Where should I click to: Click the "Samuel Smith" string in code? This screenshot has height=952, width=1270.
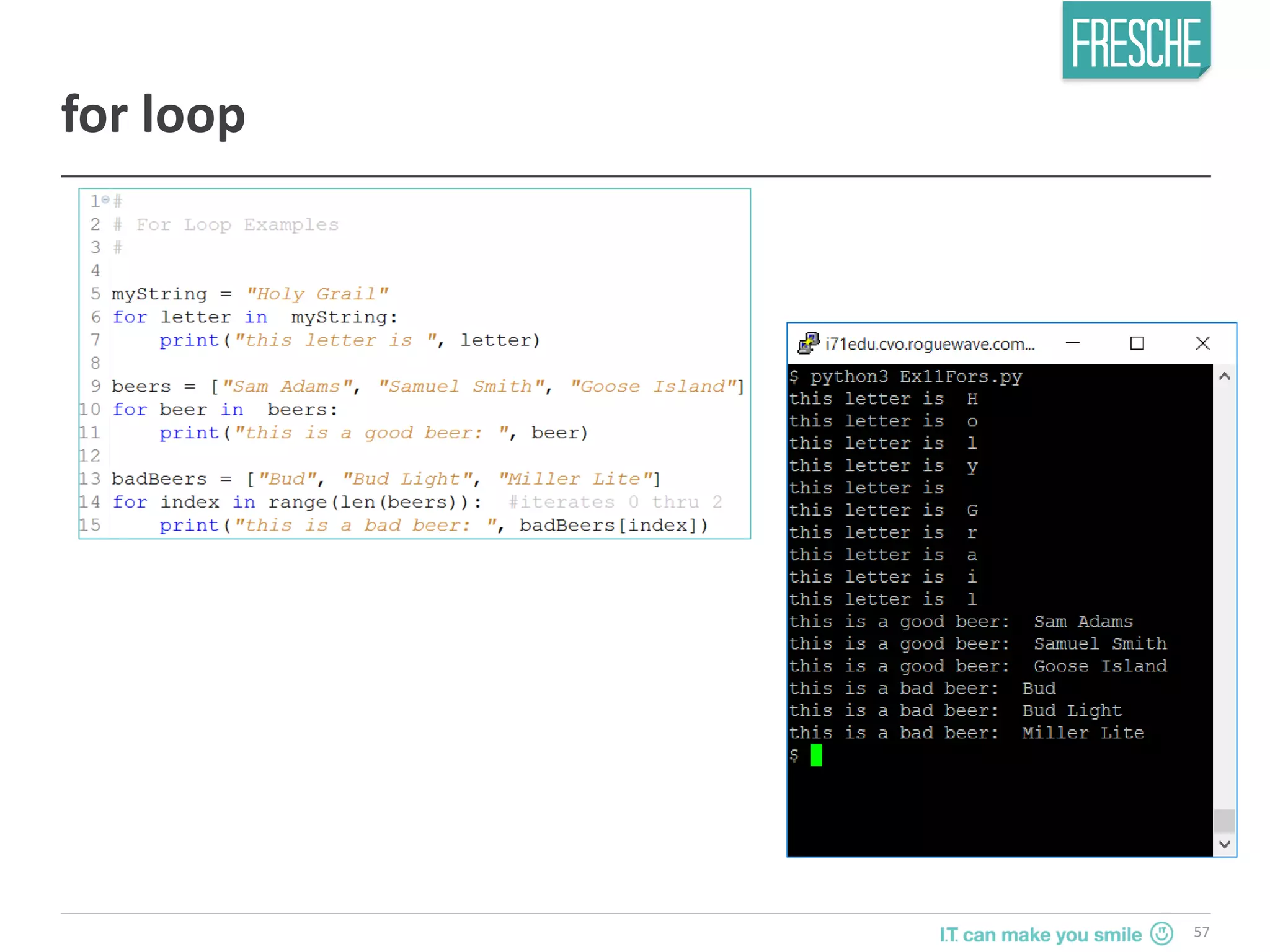461,387
